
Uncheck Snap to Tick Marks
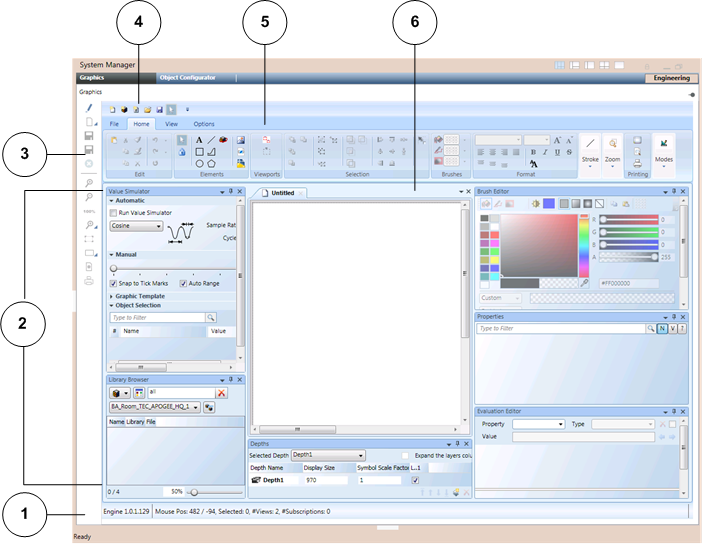point(114,283)
